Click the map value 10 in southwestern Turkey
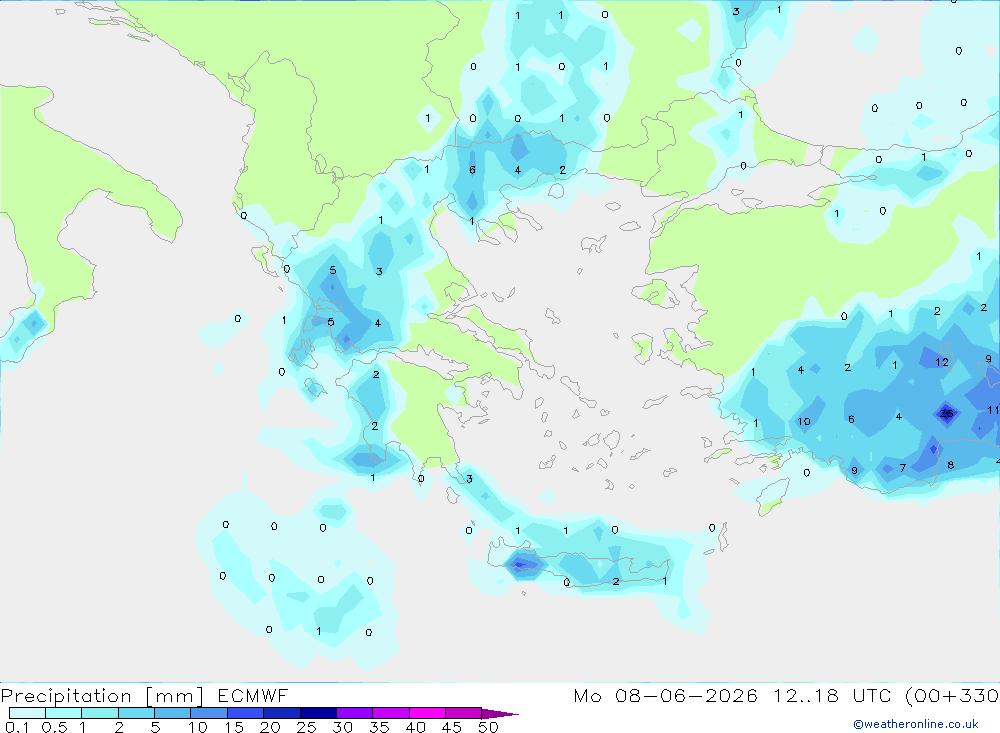The height and width of the screenshot is (733, 1000). (x=804, y=421)
